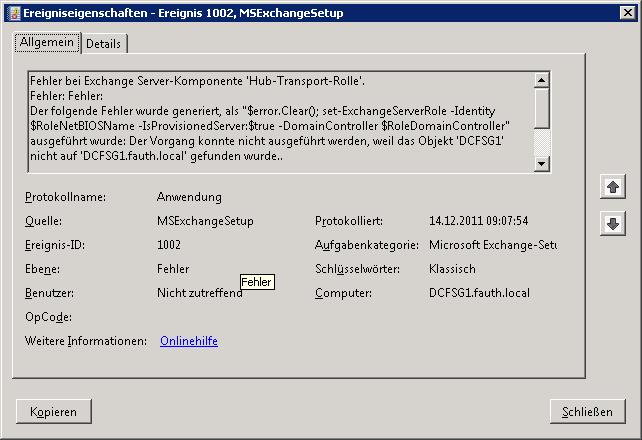Click the Schließen button
The image size is (642, 440).
[x=588, y=411]
